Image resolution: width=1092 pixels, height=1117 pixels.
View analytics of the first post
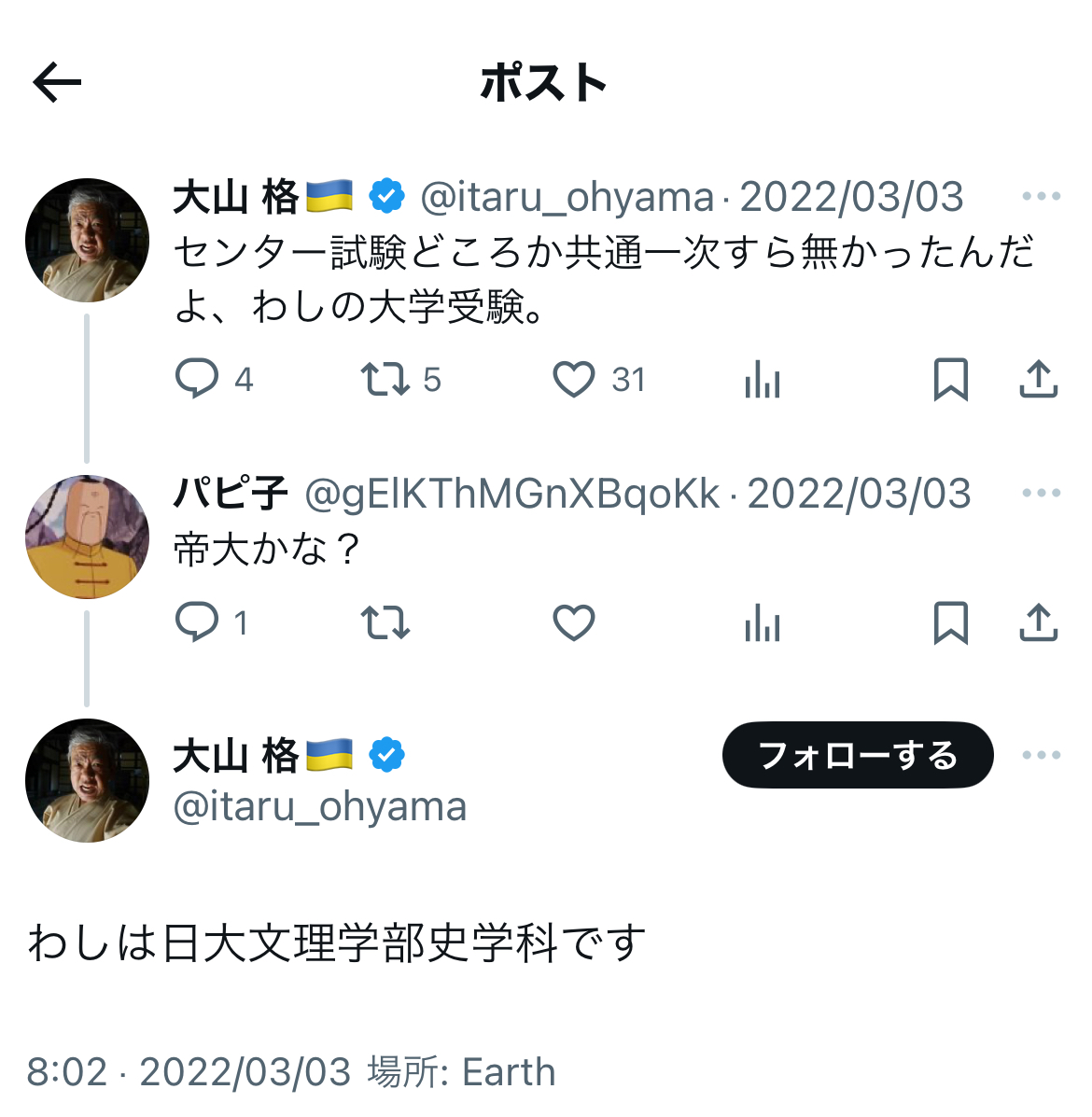click(x=763, y=378)
